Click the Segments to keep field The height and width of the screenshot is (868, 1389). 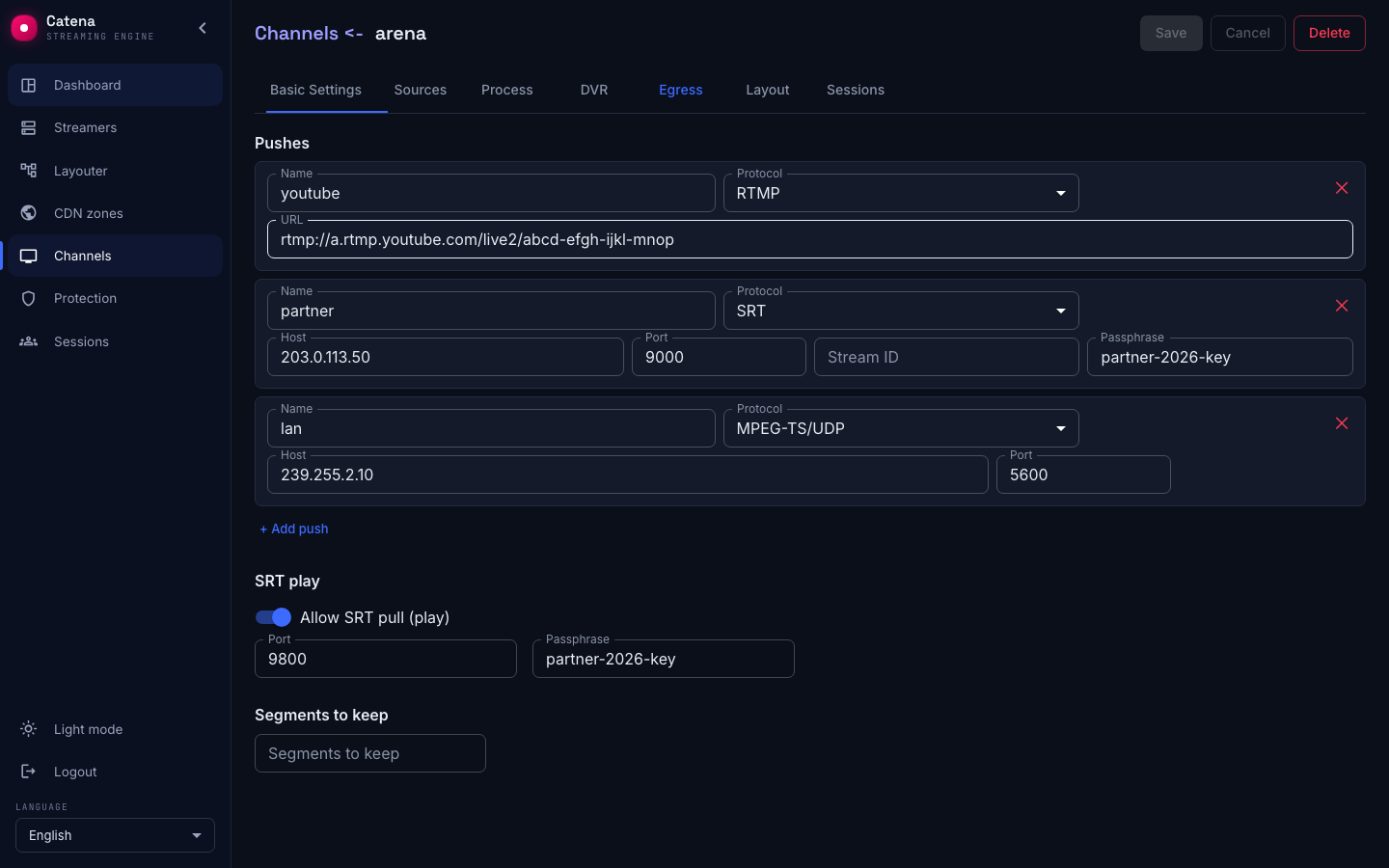(370, 753)
